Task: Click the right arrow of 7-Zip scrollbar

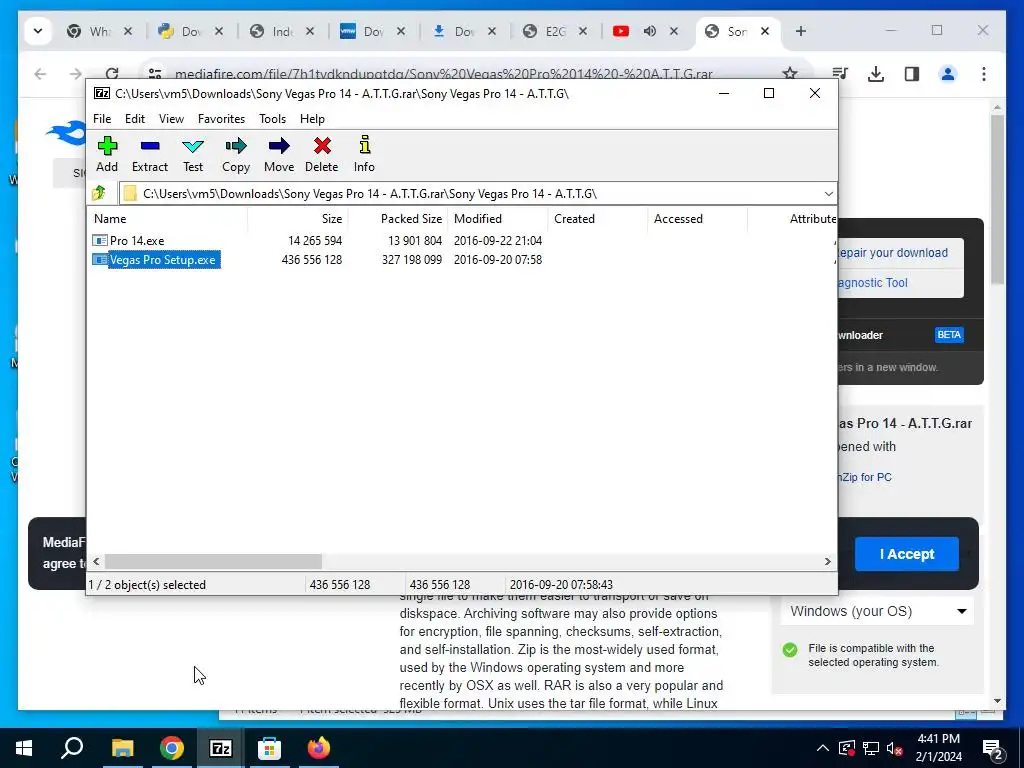Action: (827, 562)
